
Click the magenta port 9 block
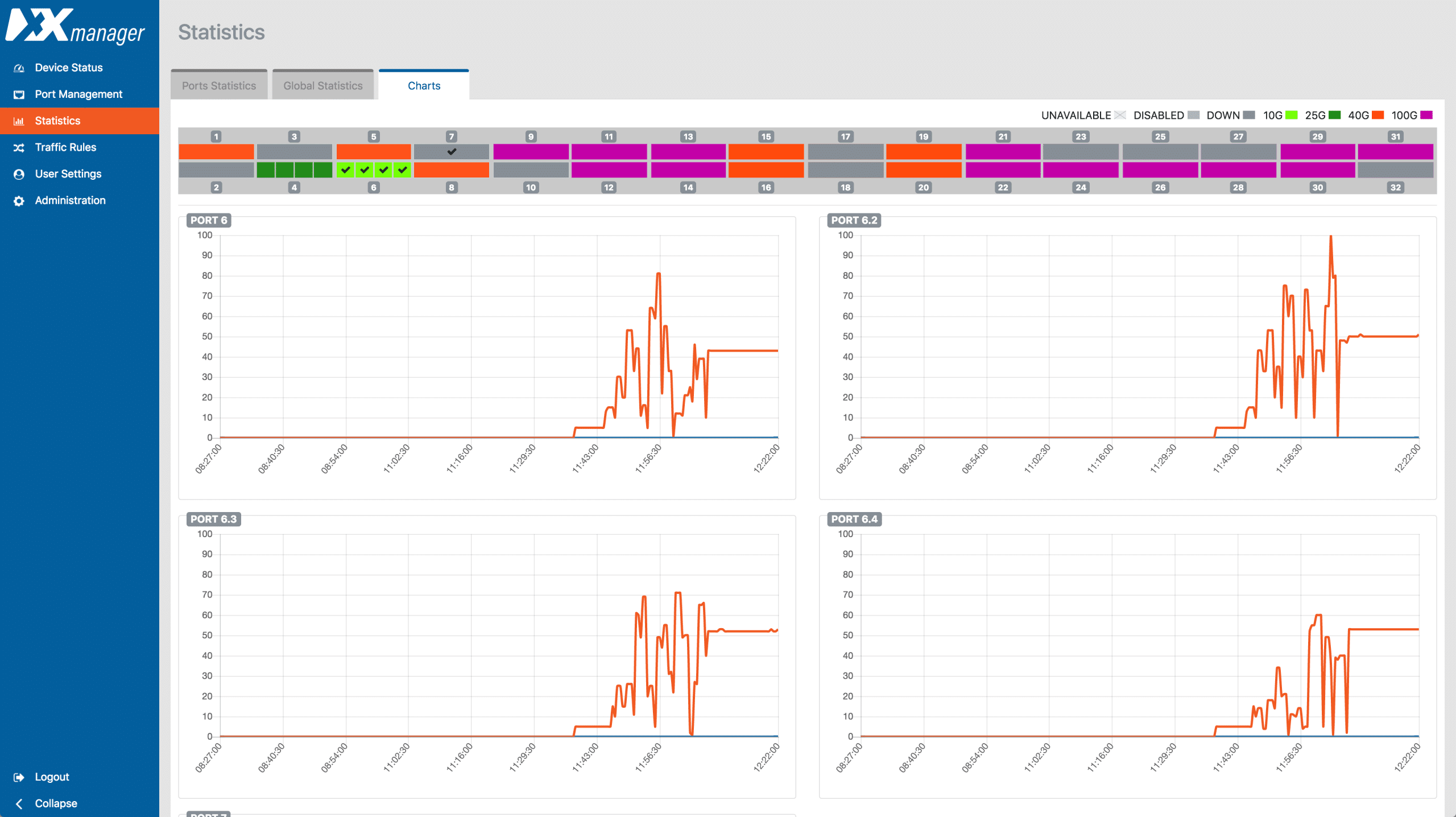[x=530, y=152]
